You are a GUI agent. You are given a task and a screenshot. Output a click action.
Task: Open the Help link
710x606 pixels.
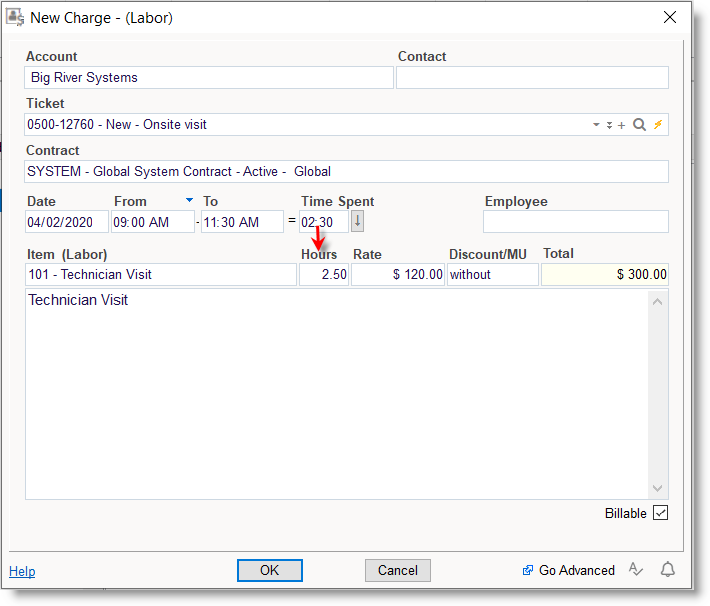pos(22,571)
